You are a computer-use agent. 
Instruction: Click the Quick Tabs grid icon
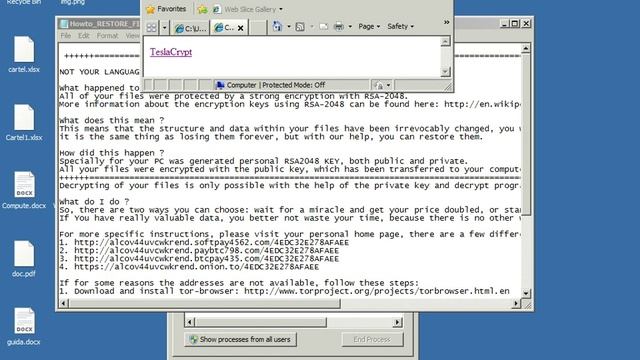click(x=151, y=27)
